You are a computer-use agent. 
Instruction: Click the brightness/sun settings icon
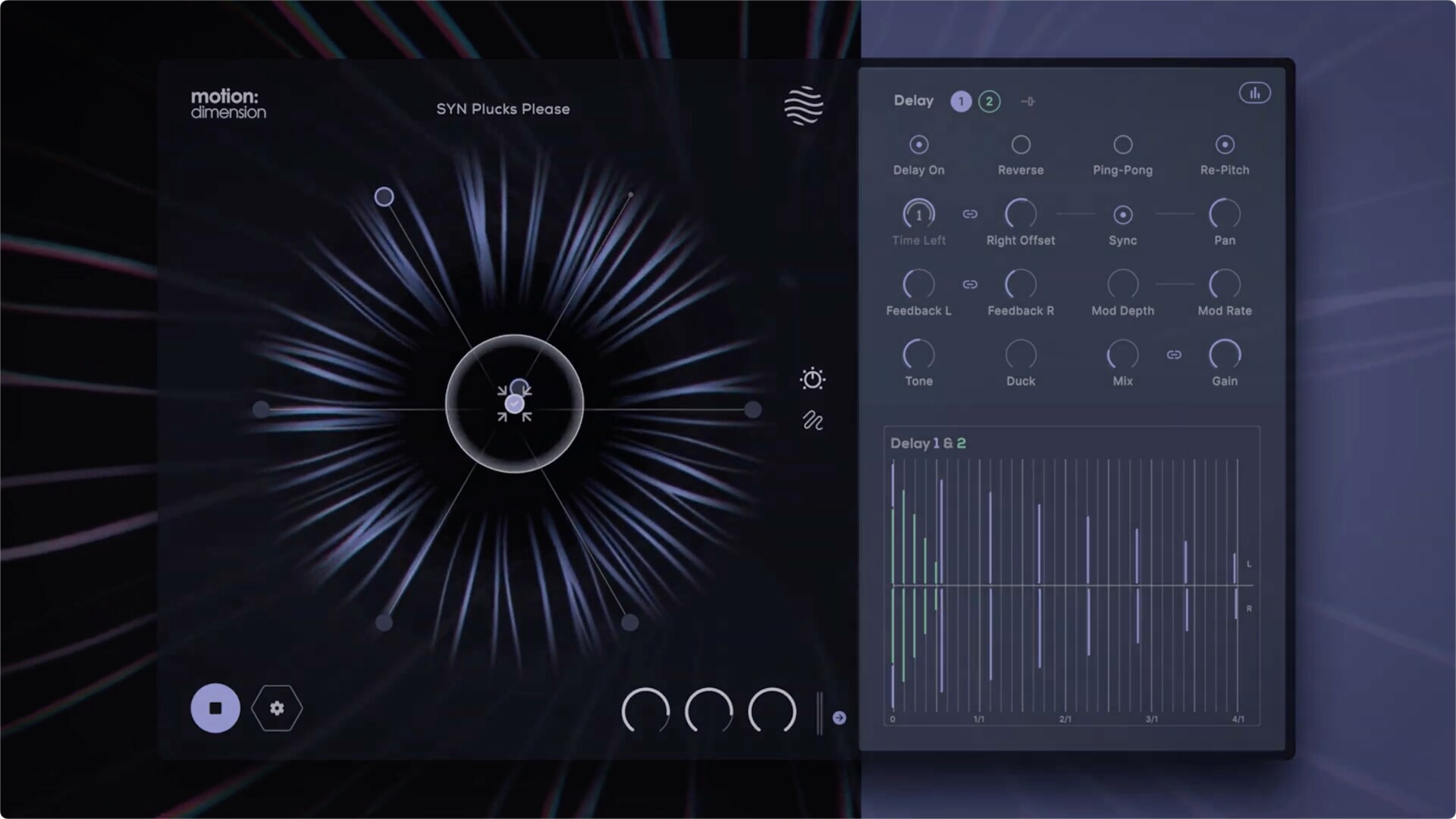[x=813, y=380]
